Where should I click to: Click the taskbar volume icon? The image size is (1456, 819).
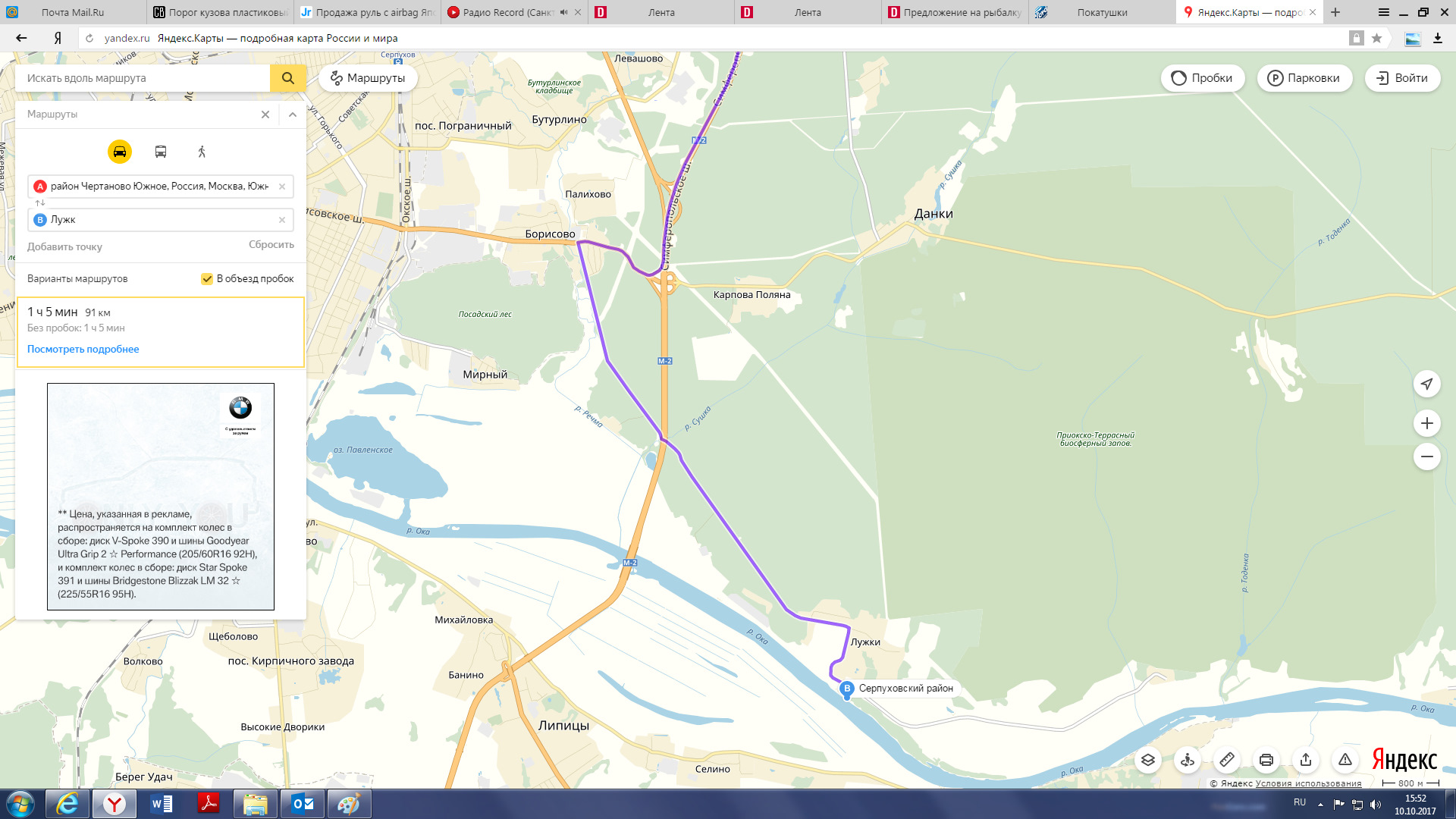click(1376, 804)
